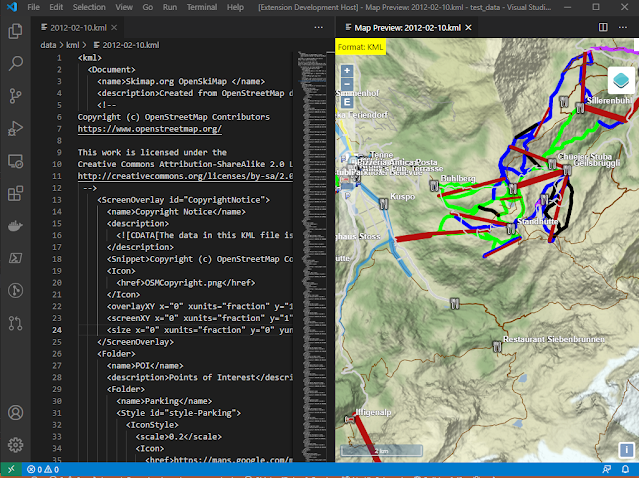Click the restaurant marker at Restaurant Siebenbrunnen
The height and width of the screenshot is (478, 639).
(x=496, y=347)
